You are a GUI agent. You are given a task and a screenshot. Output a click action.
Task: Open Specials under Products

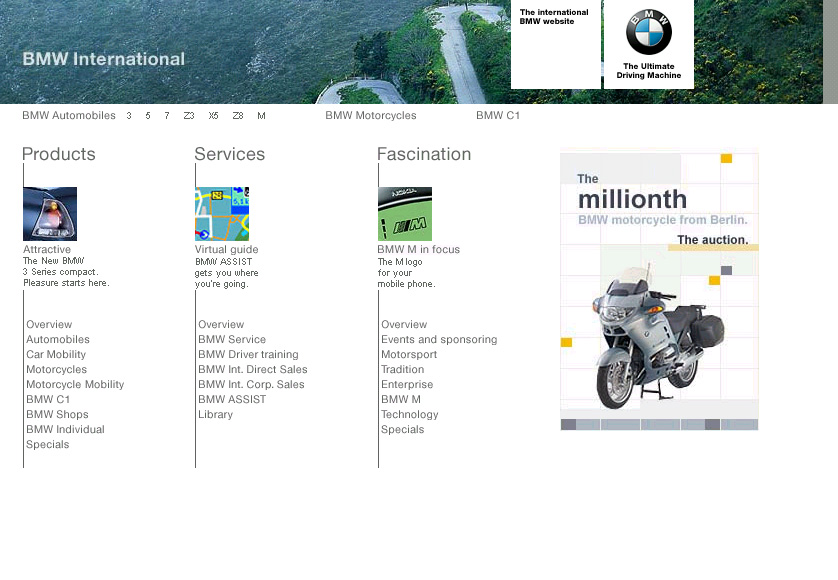pos(48,444)
